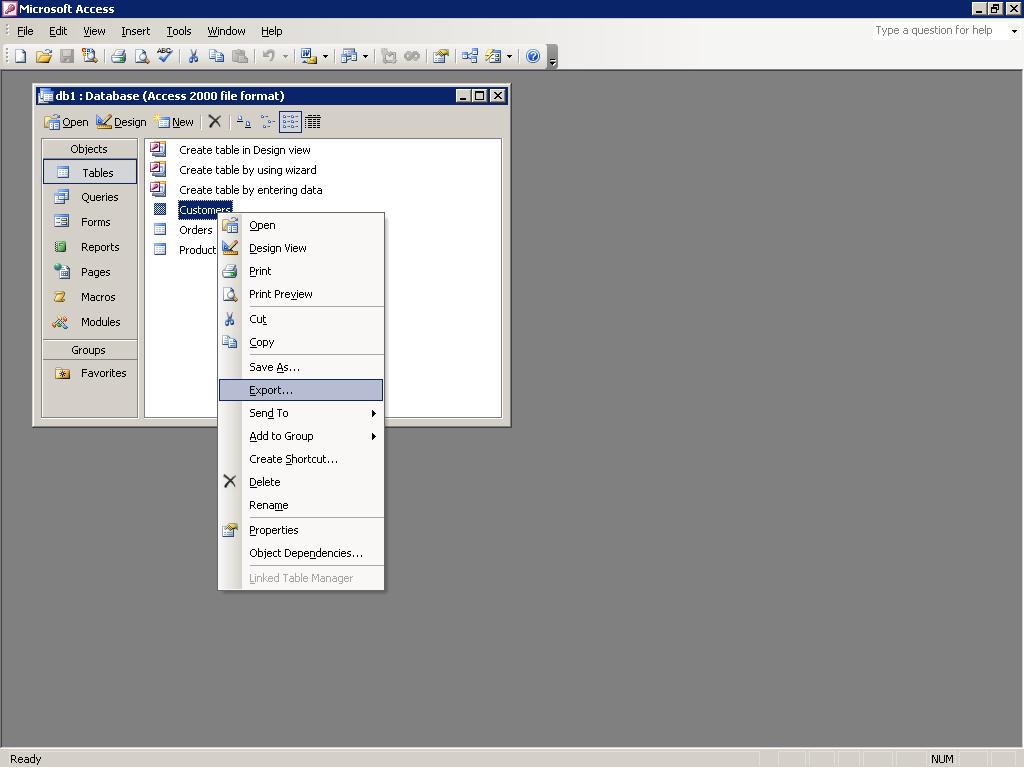Choose Save As... in the context menu
The height and width of the screenshot is (768, 1024).
[x=301, y=367]
